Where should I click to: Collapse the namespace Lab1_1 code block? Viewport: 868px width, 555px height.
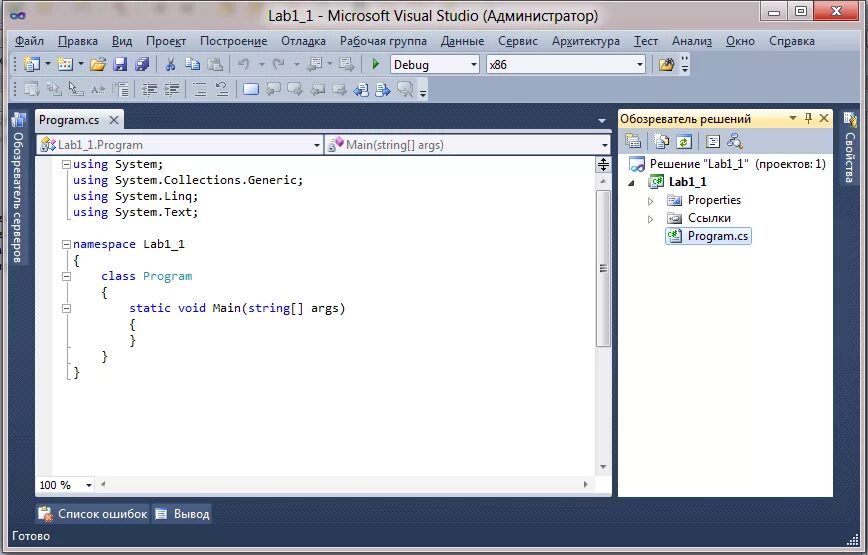tap(66, 244)
